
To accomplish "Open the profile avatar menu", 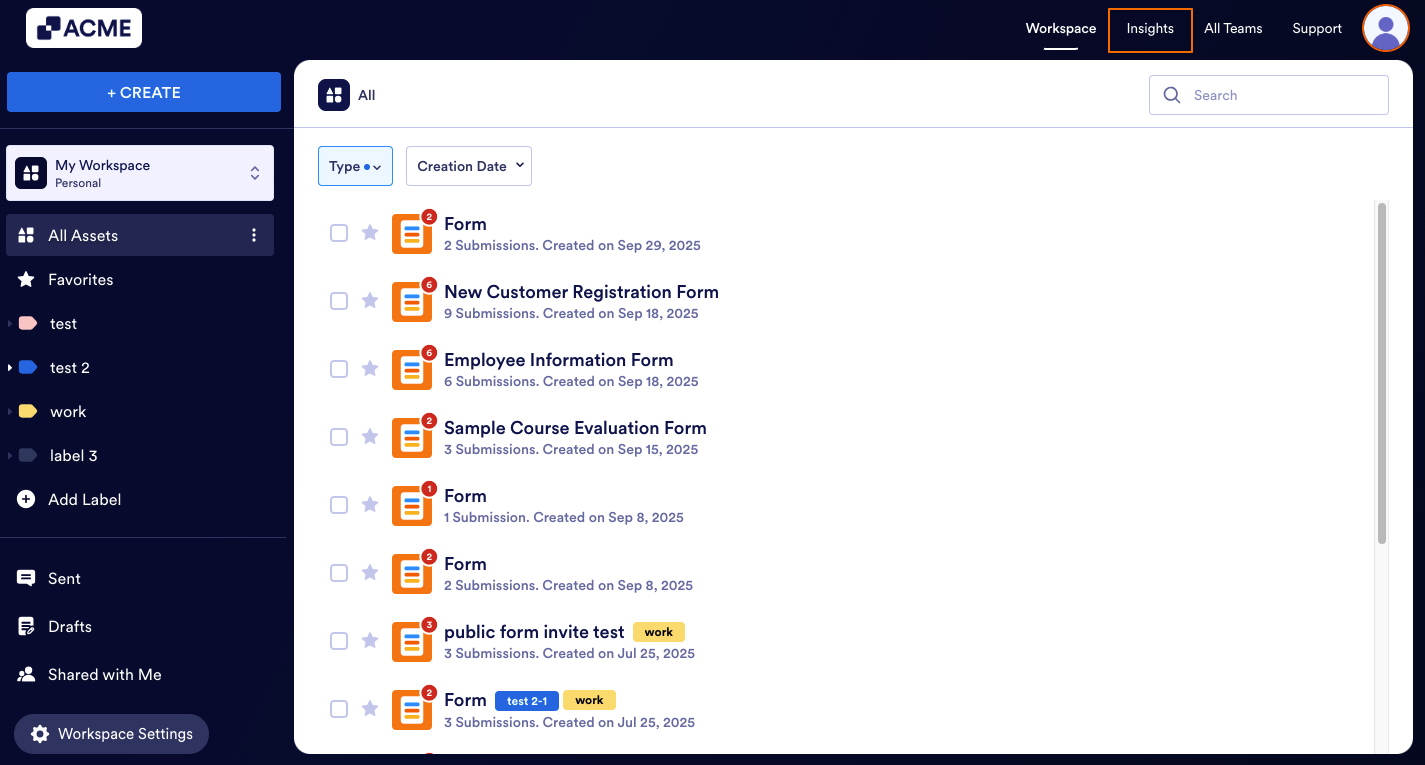I will 1385,28.
